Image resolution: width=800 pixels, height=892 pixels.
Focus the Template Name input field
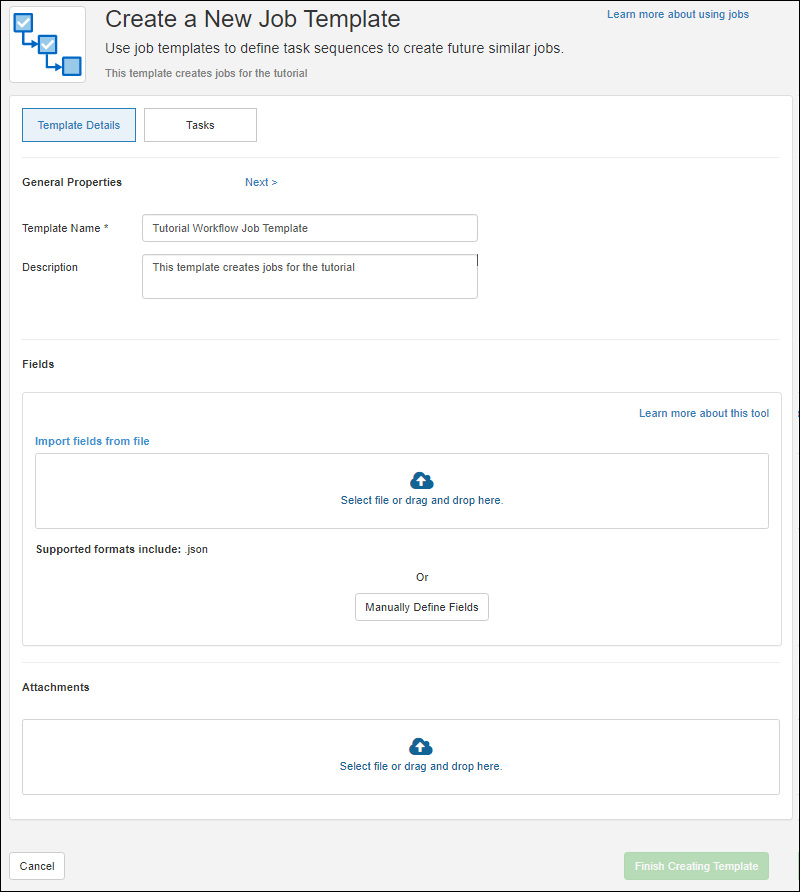pyautogui.click(x=309, y=228)
